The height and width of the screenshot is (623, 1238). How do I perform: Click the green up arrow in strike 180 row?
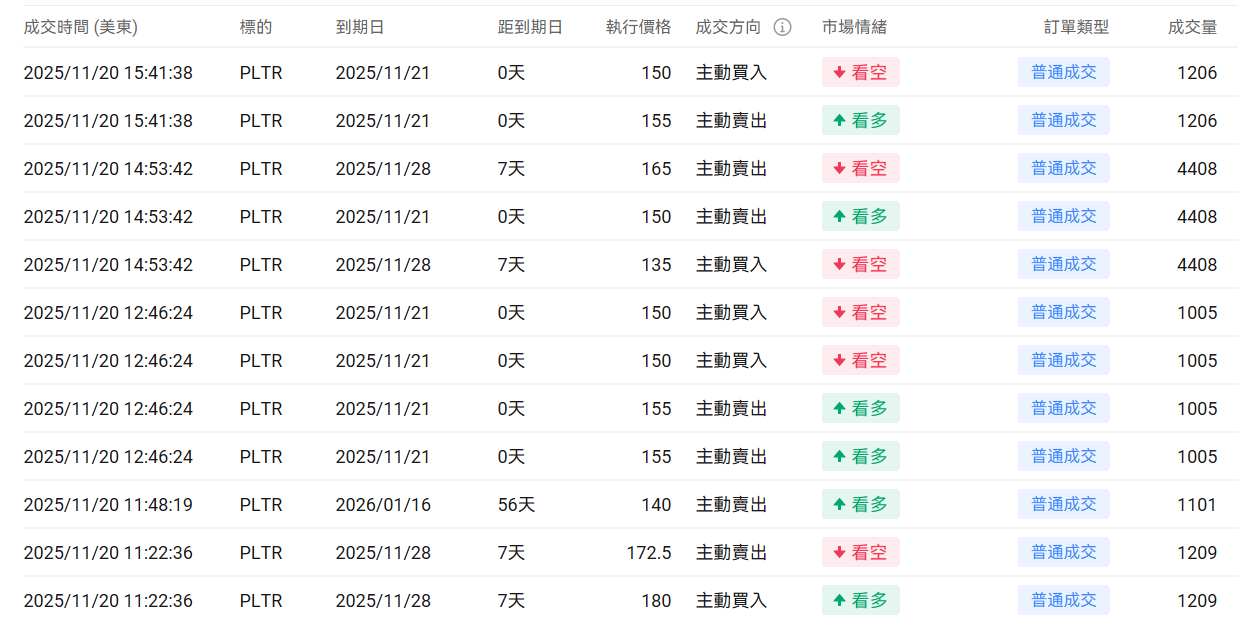(x=839, y=601)
